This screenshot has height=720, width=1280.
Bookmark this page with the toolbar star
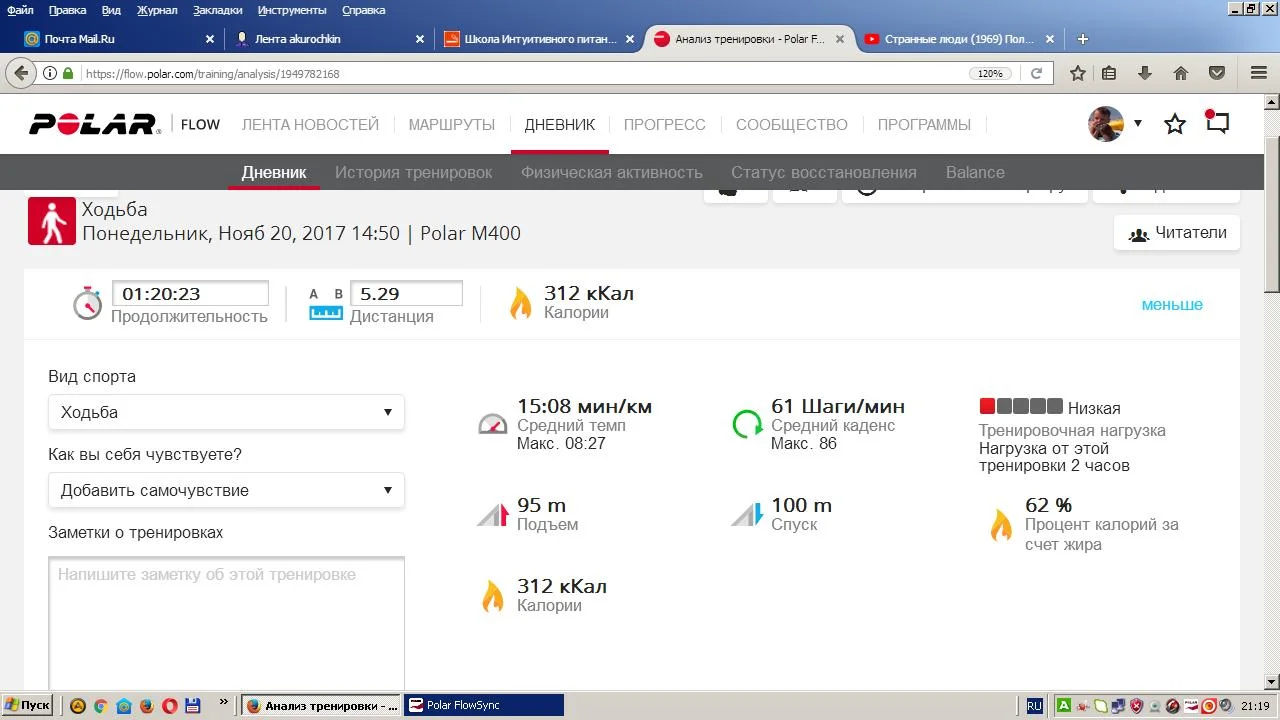click(x=1078, y=73)
